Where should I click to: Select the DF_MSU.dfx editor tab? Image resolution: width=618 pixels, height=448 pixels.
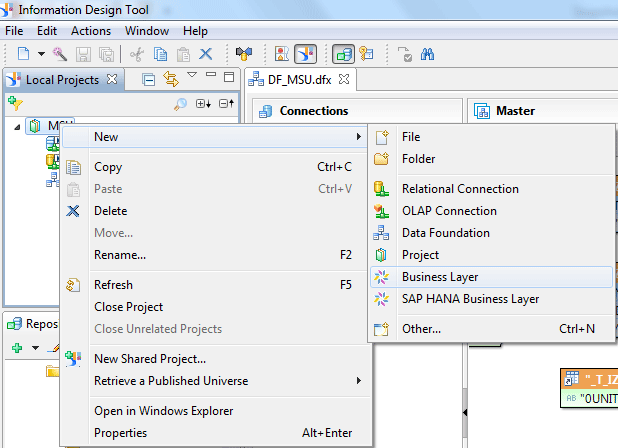pos(299,80)
